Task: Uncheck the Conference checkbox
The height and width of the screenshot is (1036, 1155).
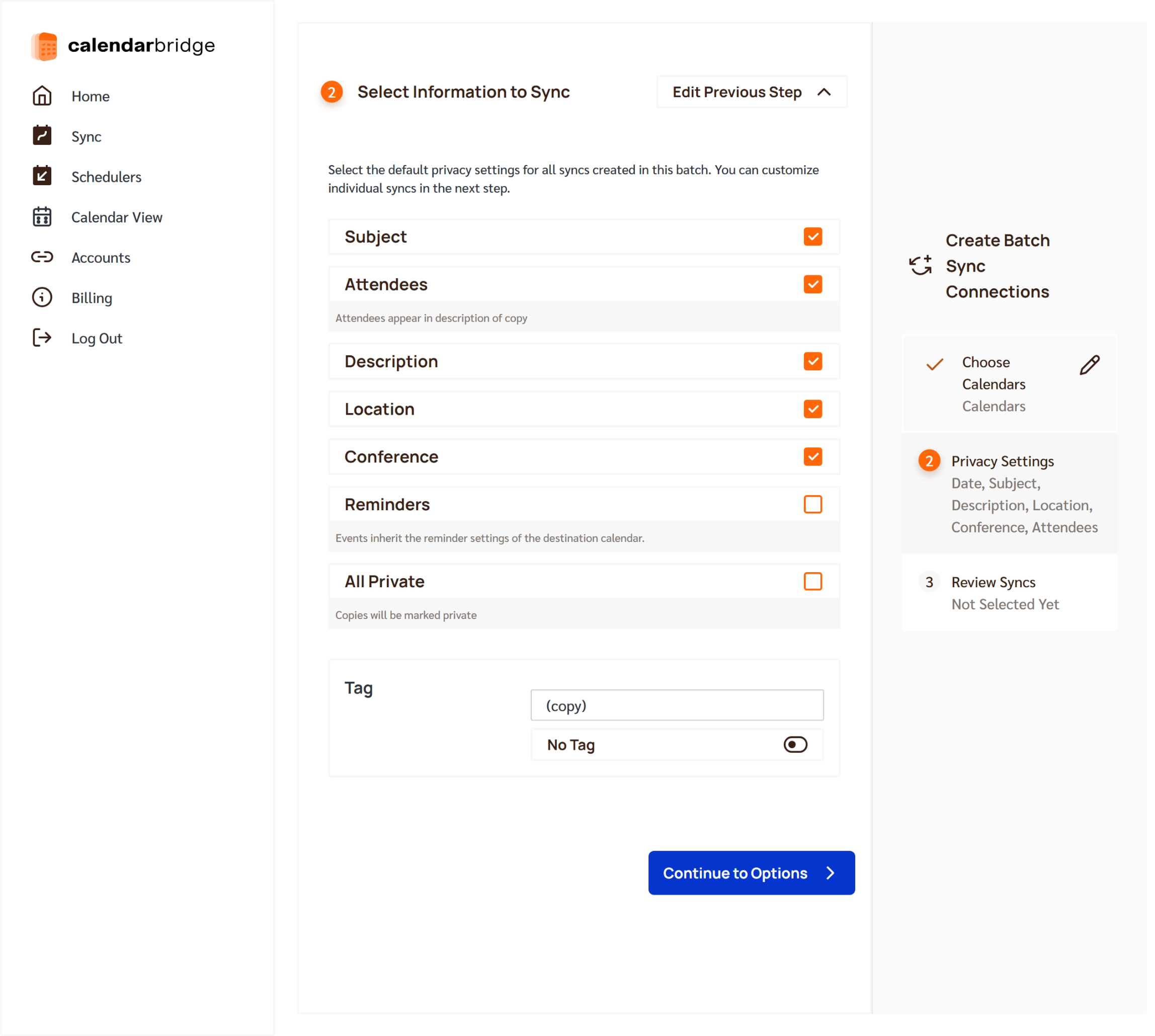Action: click(813, 457)
